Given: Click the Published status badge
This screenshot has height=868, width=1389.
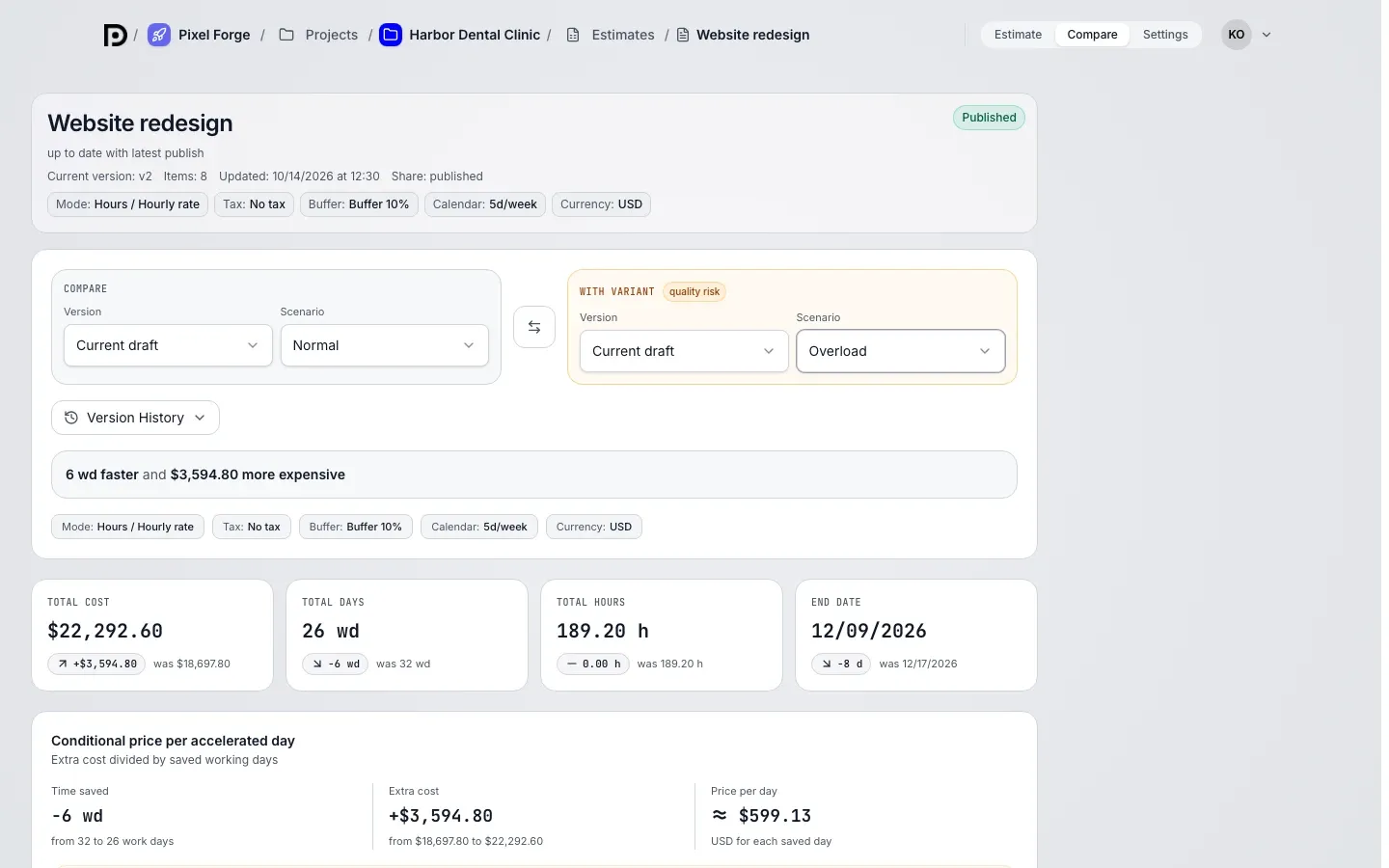Looking at the screenshot, I should [989, 118].
